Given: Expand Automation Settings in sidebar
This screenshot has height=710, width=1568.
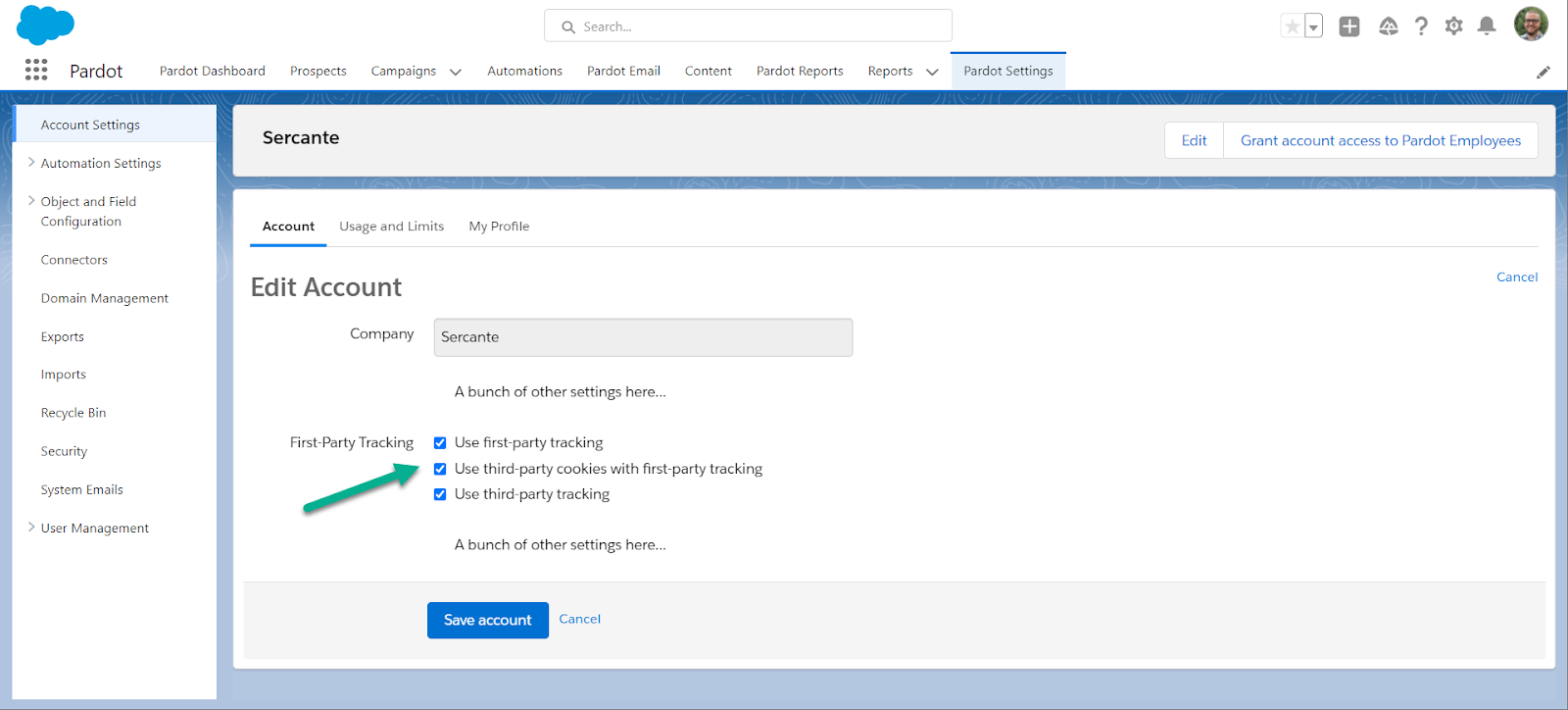Looking at the screenshot, I should tap(31, 163).
